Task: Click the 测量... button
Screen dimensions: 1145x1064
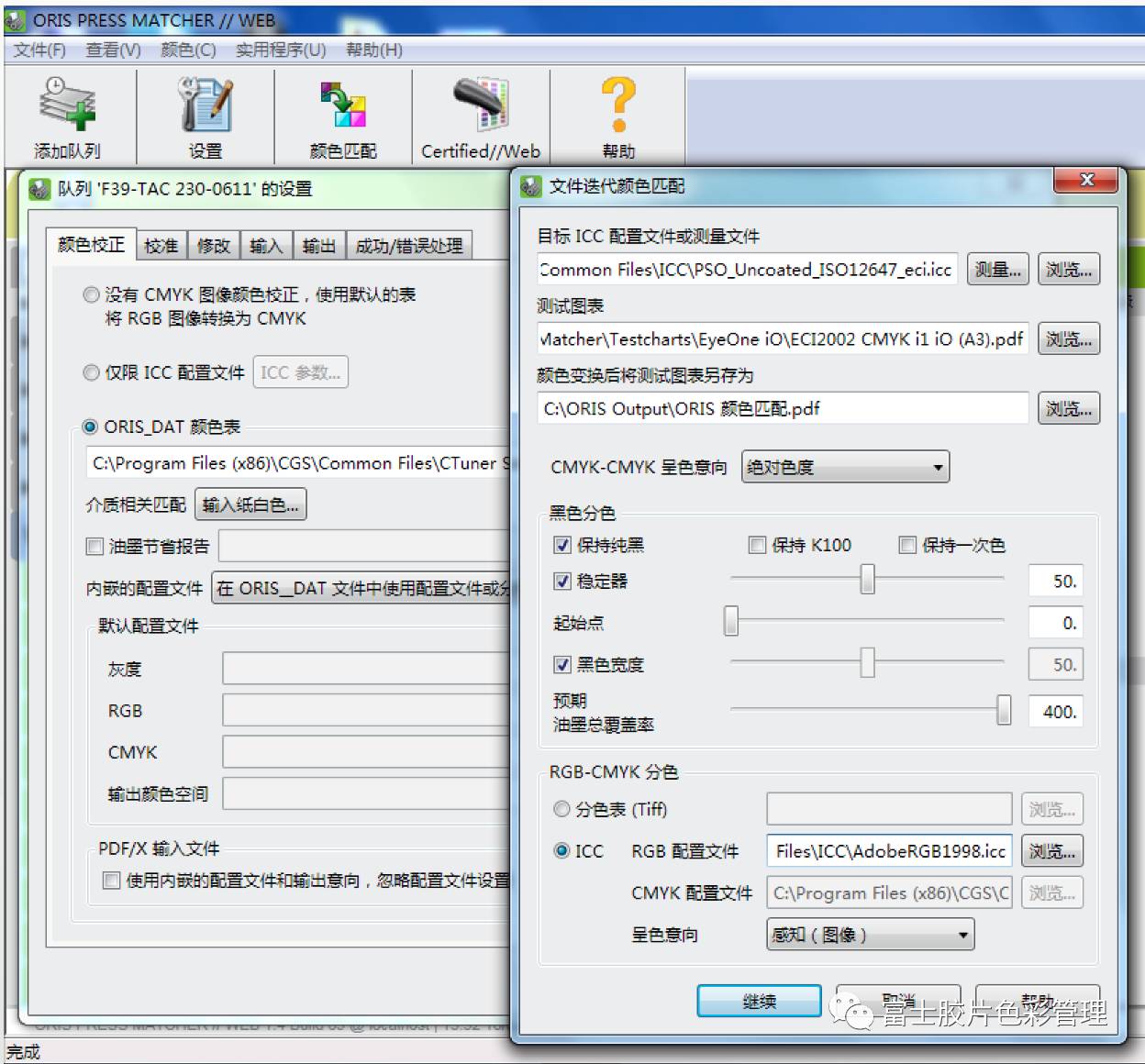Action: (x=997, y=270)
